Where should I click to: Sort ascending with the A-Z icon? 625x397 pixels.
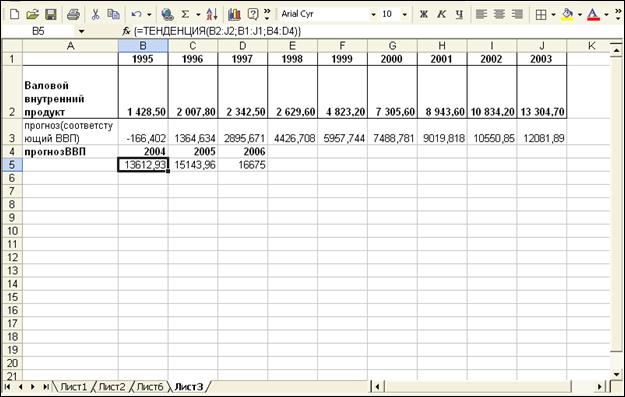coord(212,15)
